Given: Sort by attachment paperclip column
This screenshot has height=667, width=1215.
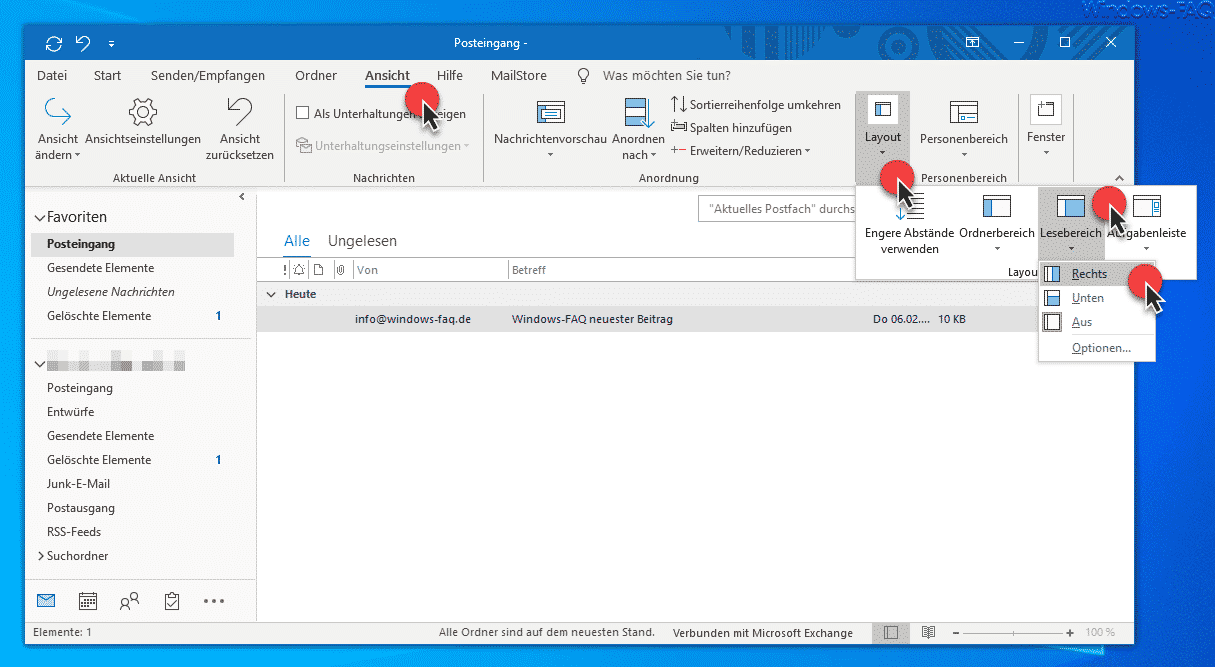Looking at the screenshot, I should (x=340, y=270).
